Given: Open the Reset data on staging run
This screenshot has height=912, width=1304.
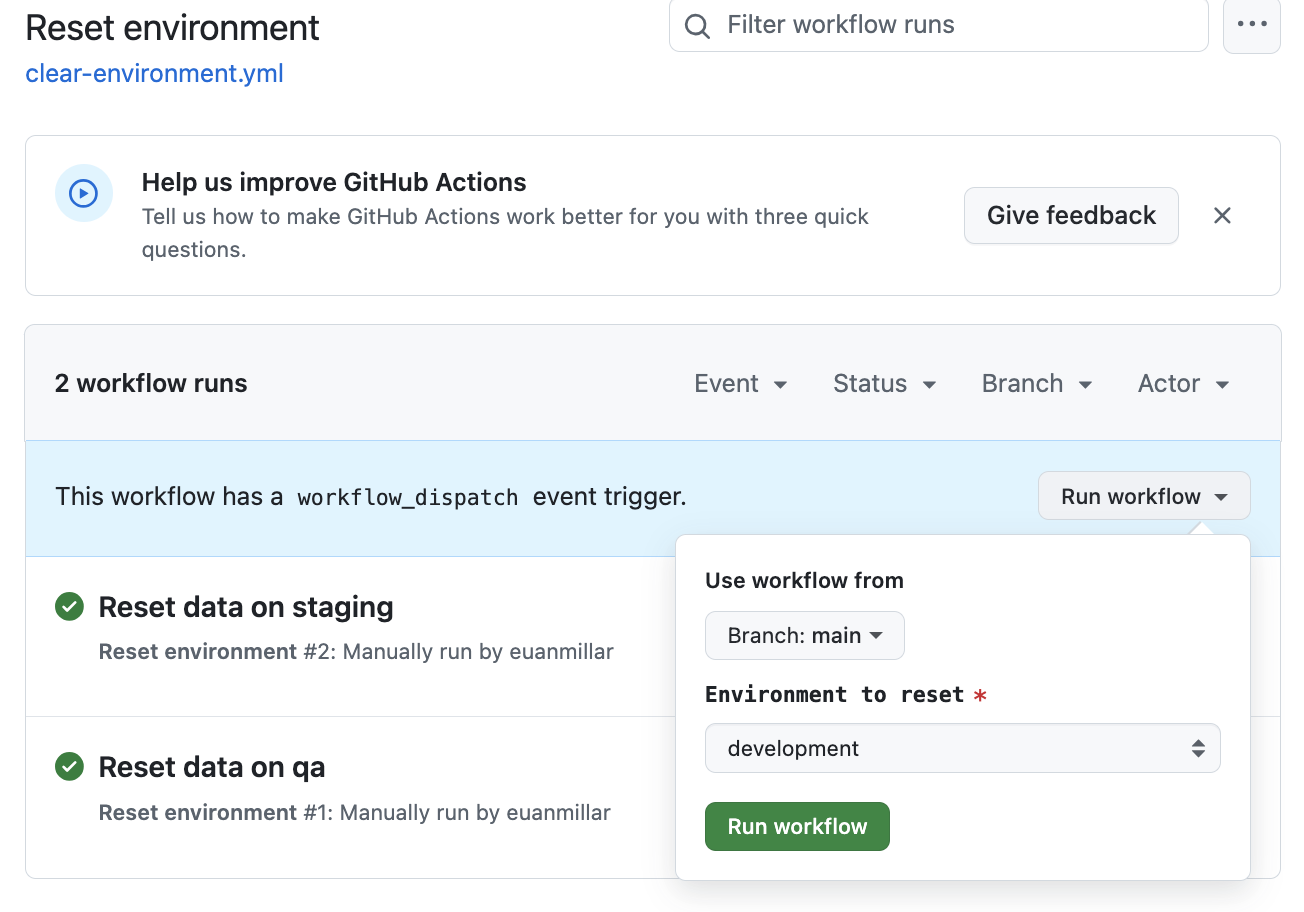Looking at the screenshot, I should coord(245,607).
